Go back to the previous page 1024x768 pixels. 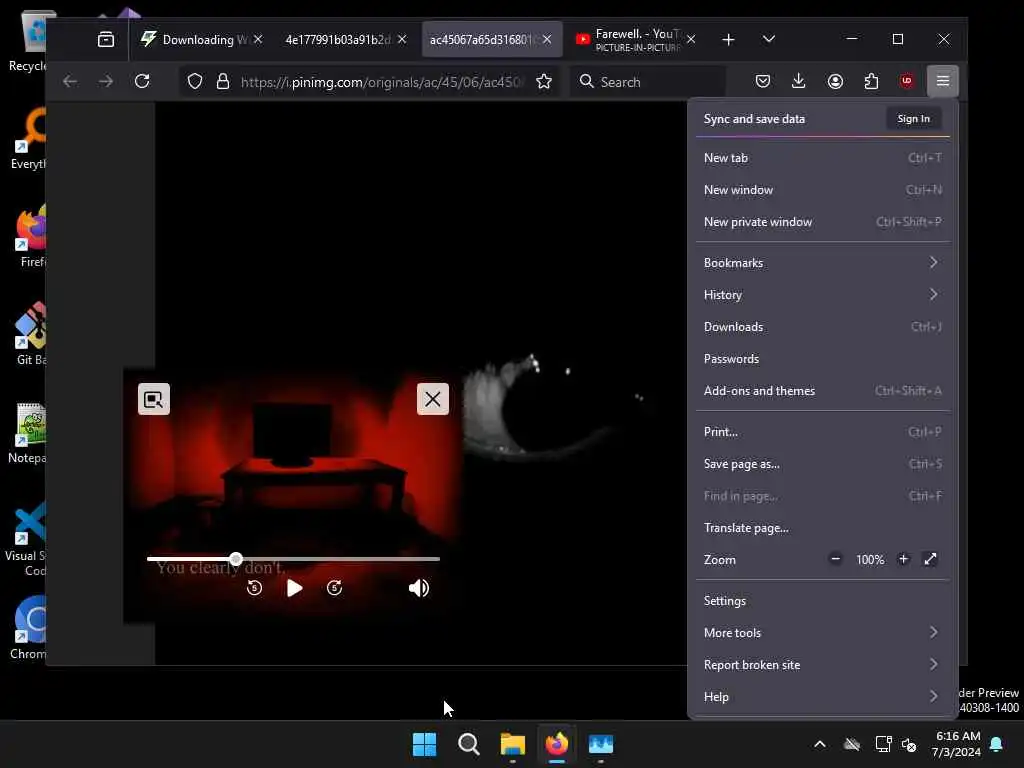(70, 81)
